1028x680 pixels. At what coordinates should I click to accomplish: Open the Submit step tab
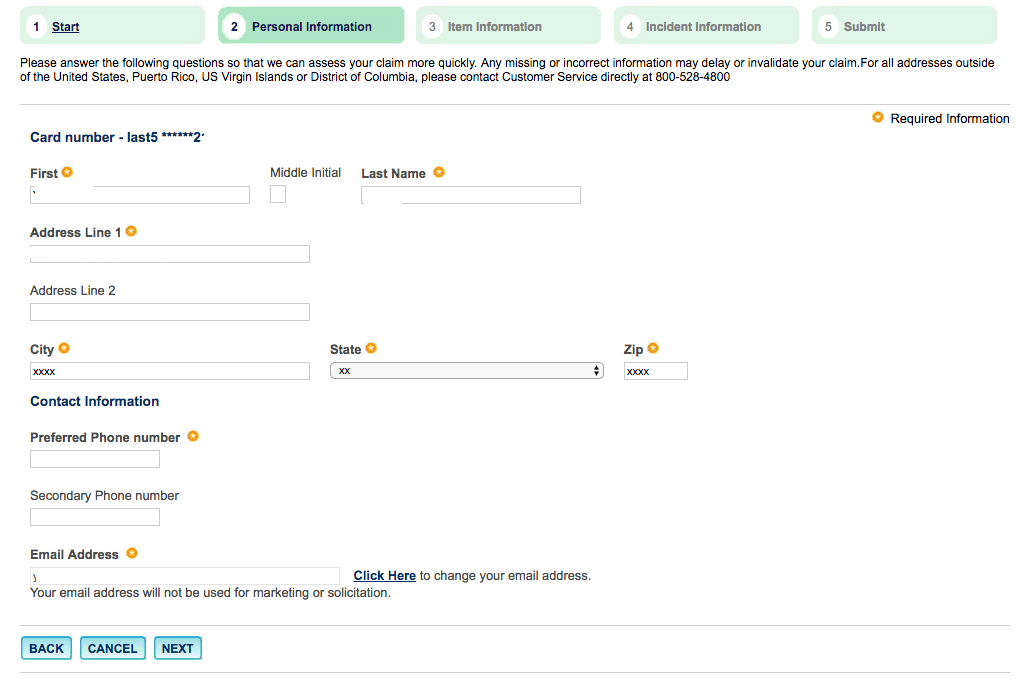[904, 26]
